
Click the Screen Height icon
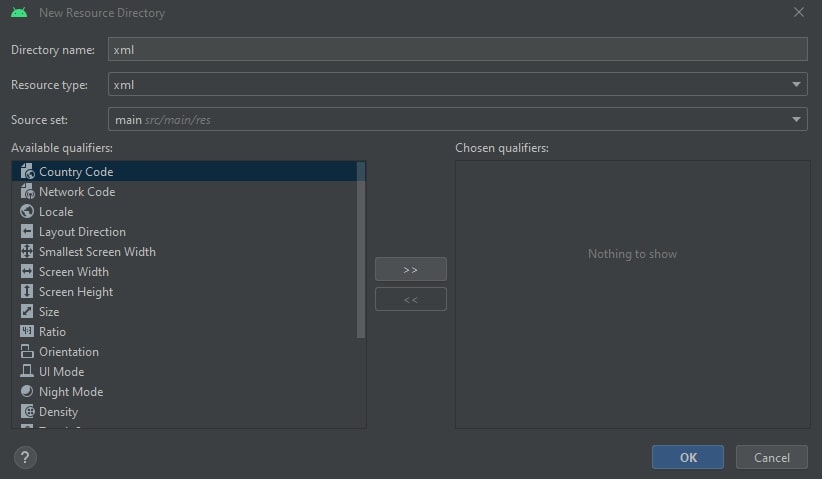pos(27,292)
